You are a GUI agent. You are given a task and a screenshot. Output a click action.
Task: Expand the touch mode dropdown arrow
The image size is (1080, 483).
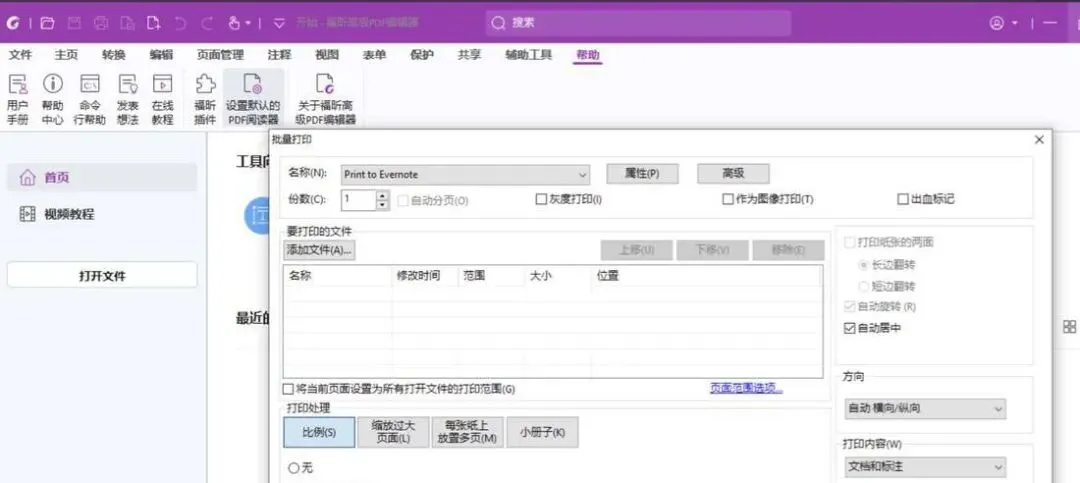coord(248,23)
